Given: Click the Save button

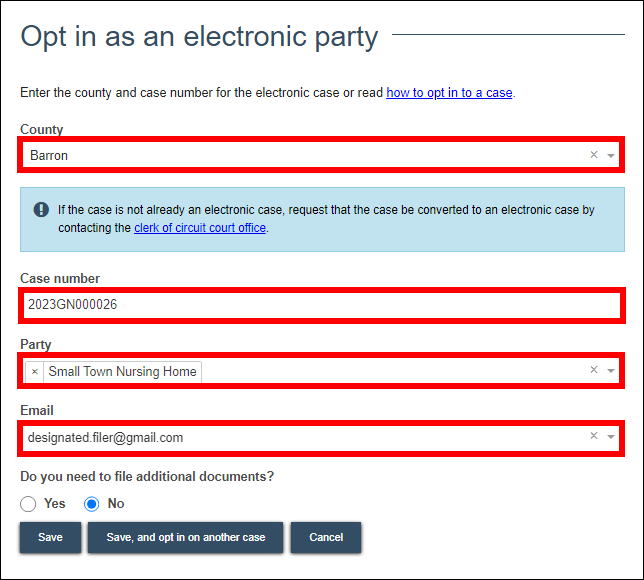Looking at the screenshot, I should pyautogui.click(x=50, y=537).
